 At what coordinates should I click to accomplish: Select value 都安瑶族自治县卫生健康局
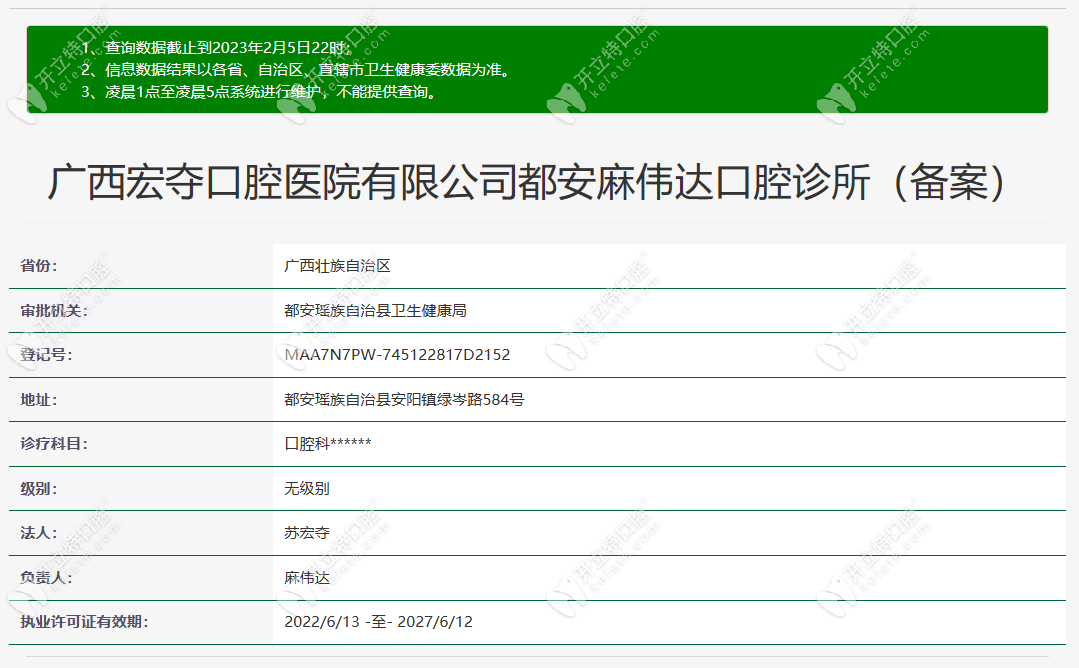pyautogui.click(x=375, y=310)
